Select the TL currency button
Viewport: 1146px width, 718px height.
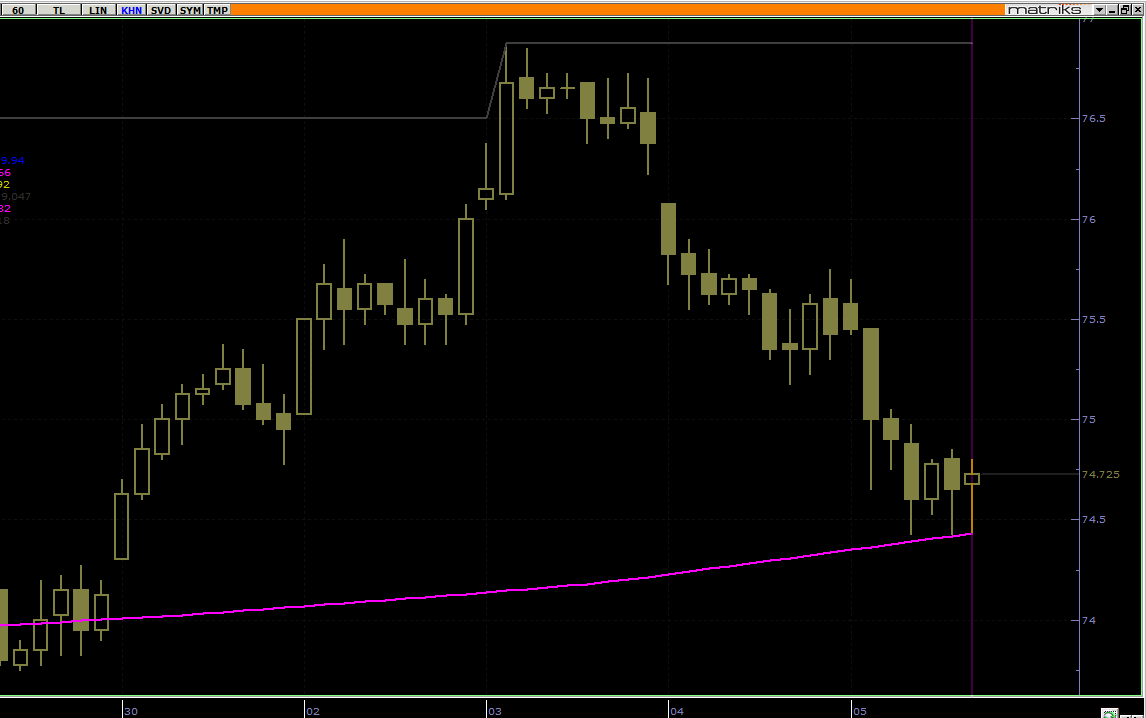coord(59,10)
